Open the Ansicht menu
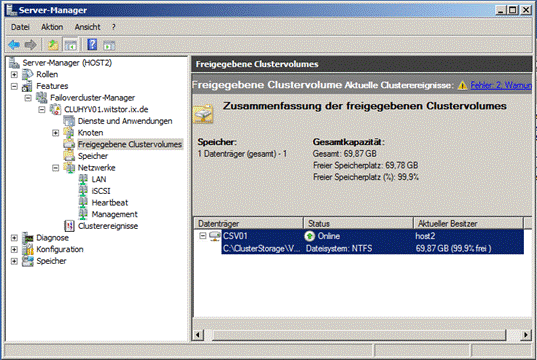 click(x=87, y=27)
